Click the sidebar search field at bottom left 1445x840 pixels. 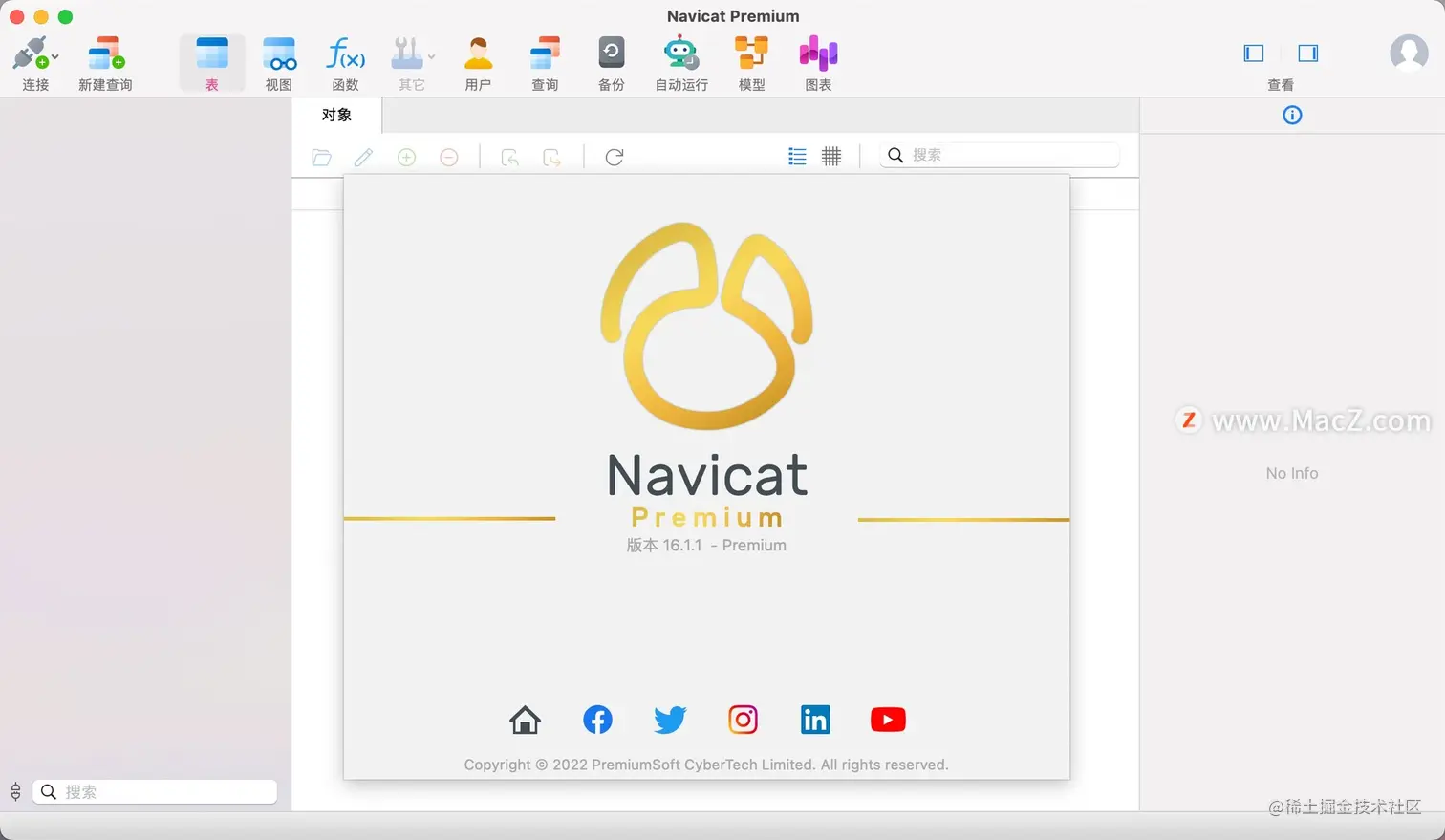[x=155, y=791]
